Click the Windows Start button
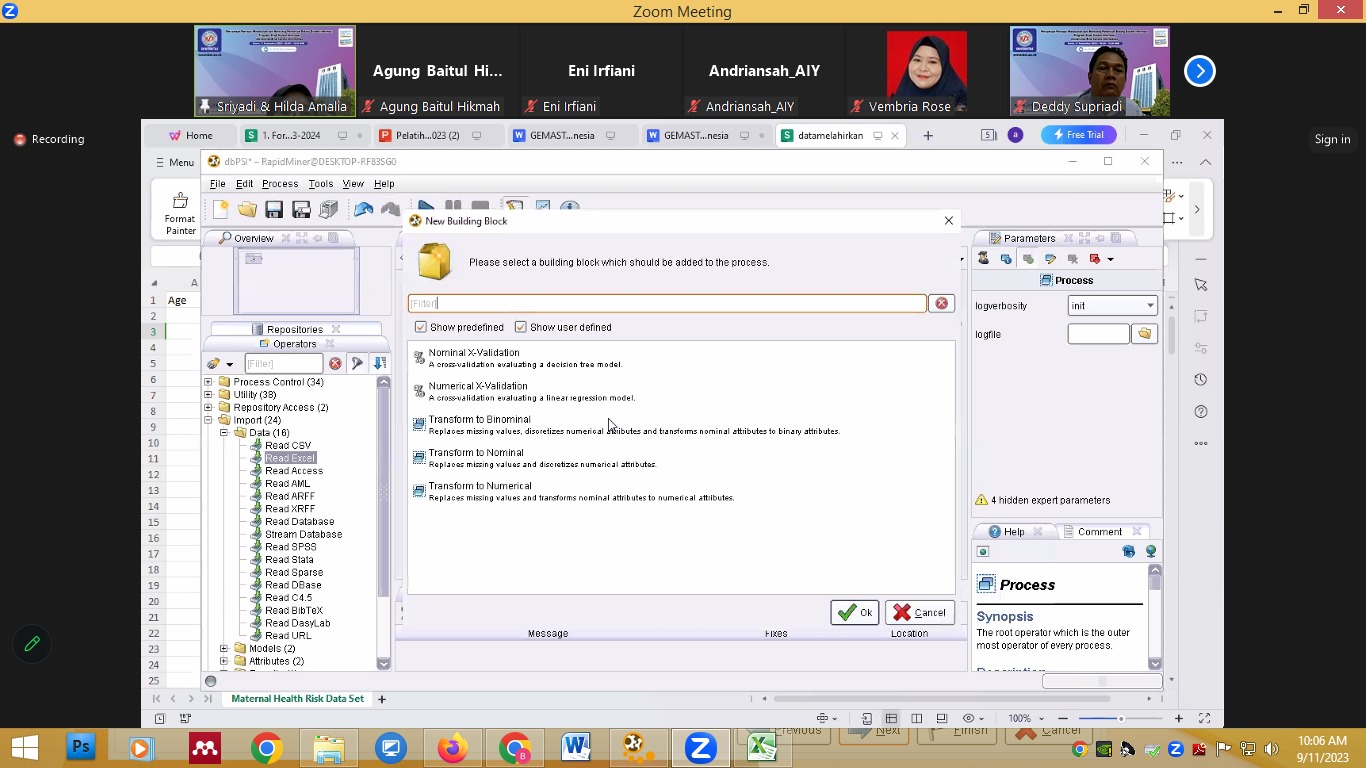This screenshot has height=768, width=1366. pyautogui.click(x=24, y=747)
